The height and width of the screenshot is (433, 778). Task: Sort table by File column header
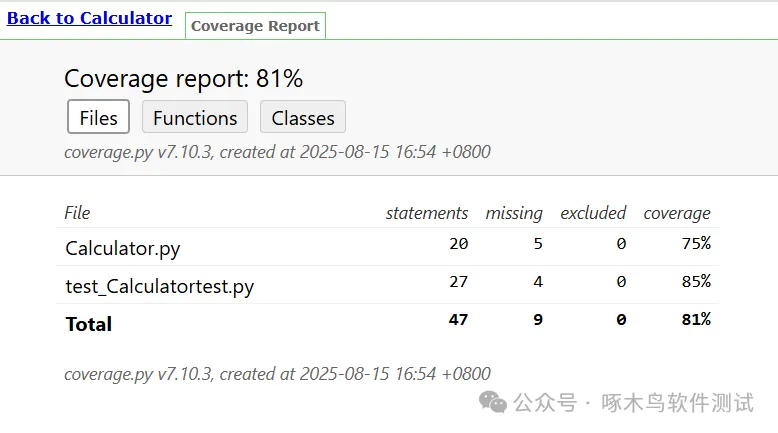[77, 212]
